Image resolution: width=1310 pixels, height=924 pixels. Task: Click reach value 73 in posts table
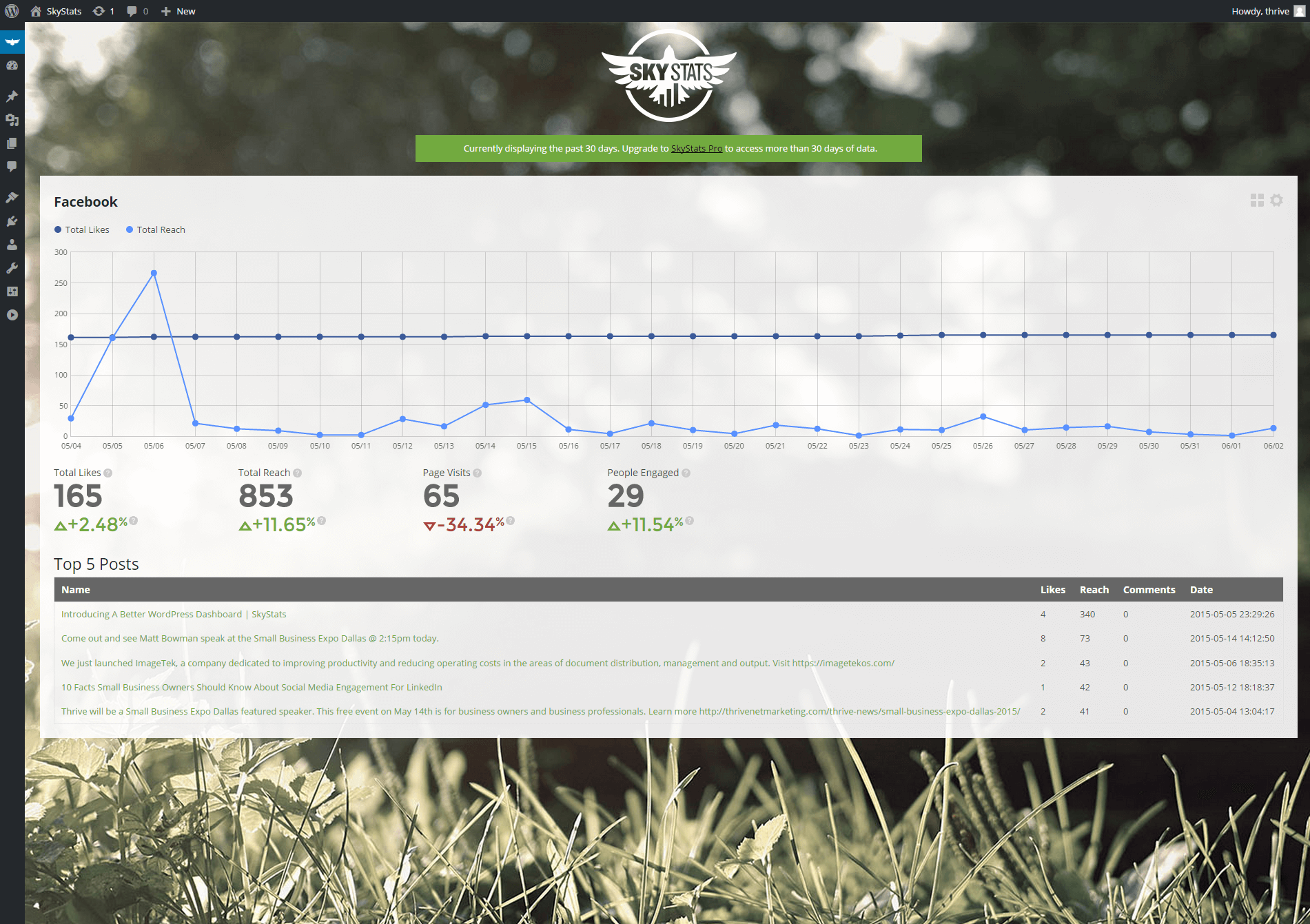[1085, 639]
